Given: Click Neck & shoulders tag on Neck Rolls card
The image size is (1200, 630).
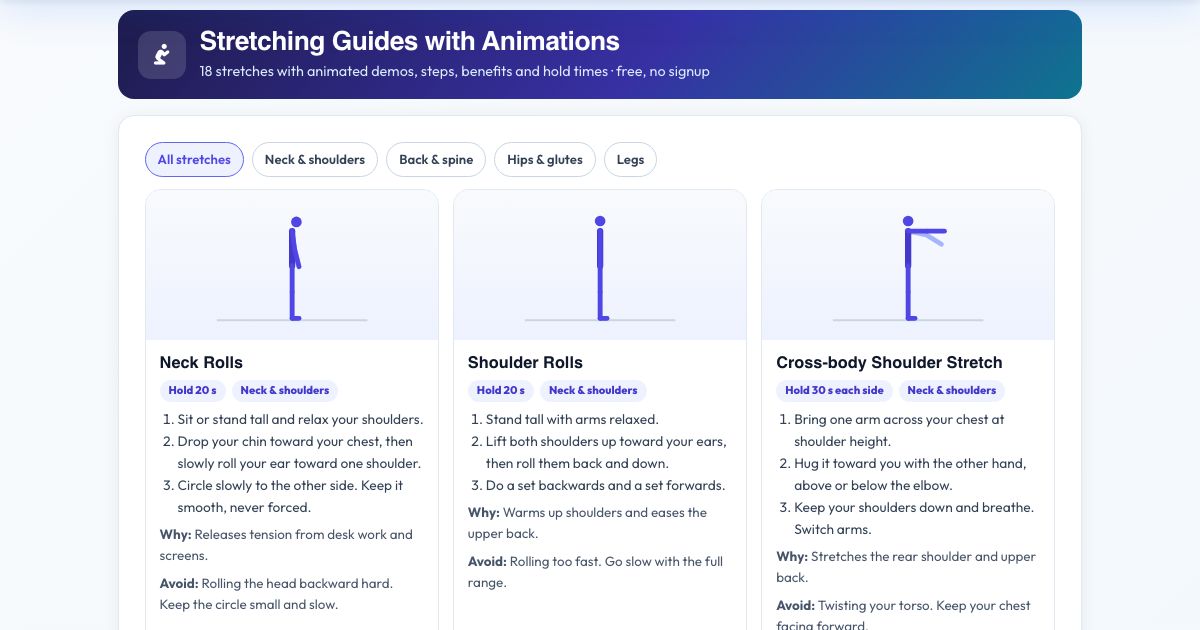Looking at the screenshot, I should coord(285,390).
